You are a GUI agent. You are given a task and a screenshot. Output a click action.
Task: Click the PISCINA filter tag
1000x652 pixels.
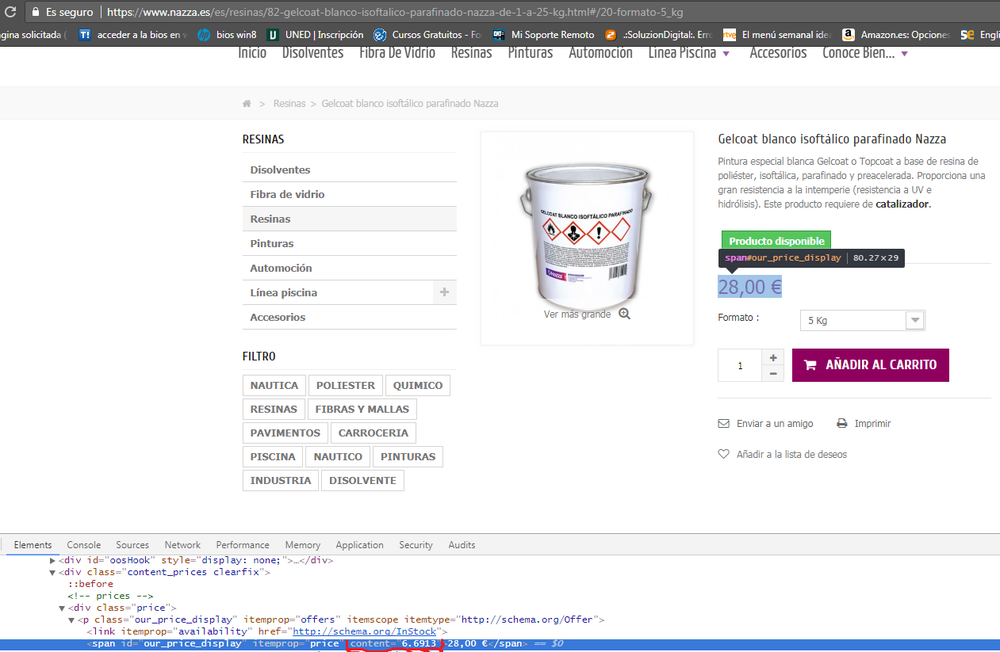[x=273, y=457]
